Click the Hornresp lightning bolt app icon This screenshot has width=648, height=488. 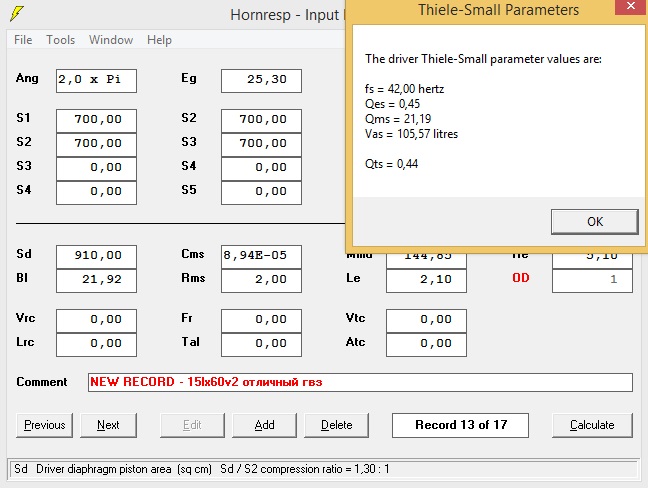17,13
